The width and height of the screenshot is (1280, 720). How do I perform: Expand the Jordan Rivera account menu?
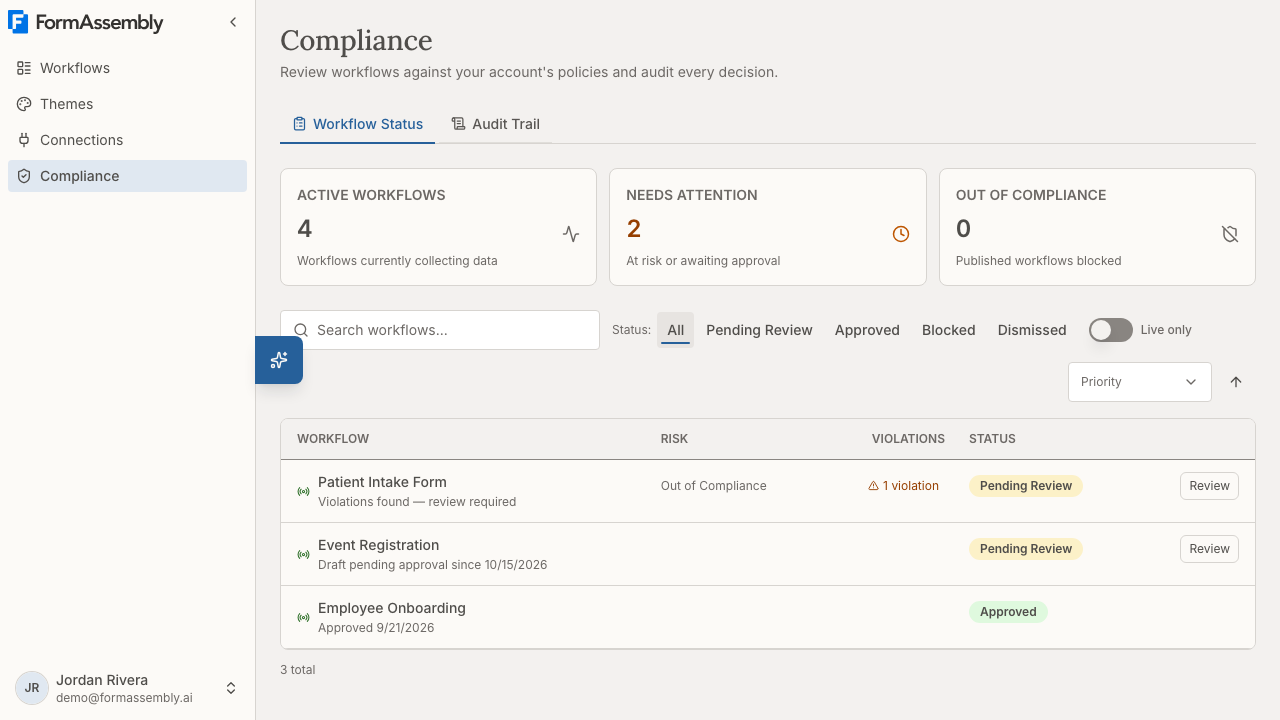click(x=128, y=688)
